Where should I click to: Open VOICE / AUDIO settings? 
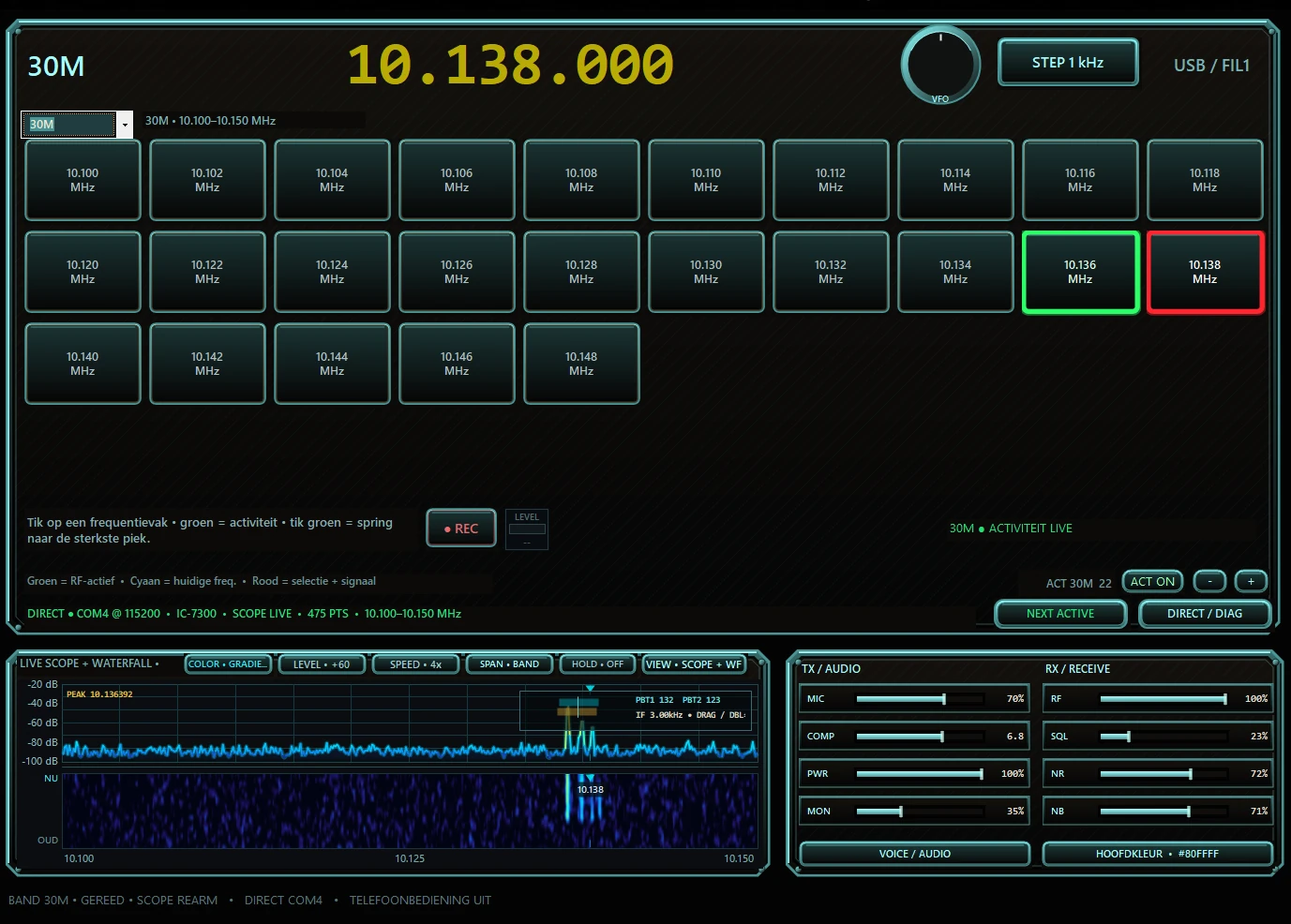pos(914,854)
